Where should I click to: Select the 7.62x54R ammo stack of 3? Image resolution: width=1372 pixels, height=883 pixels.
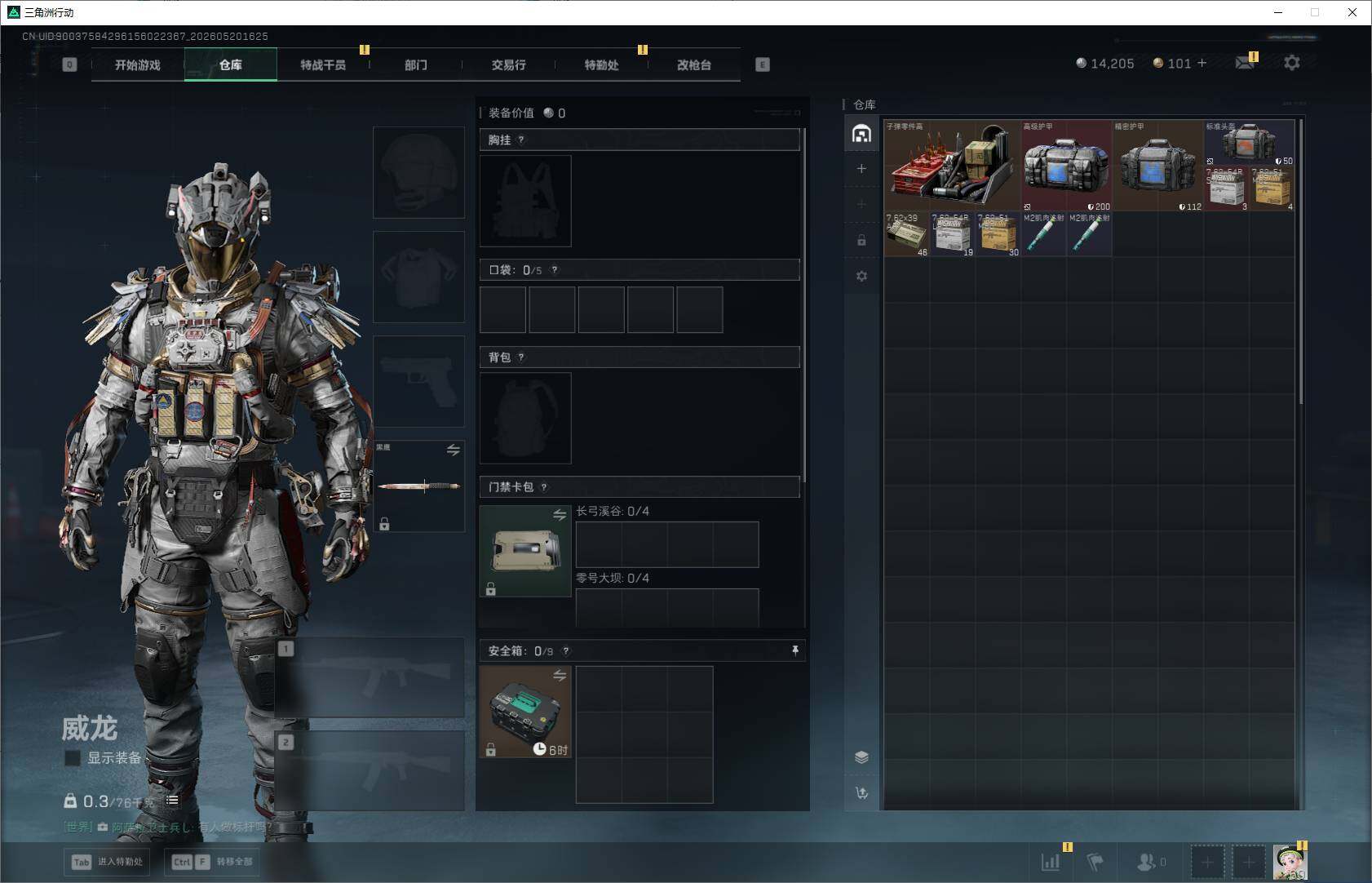click(1227, 189)
